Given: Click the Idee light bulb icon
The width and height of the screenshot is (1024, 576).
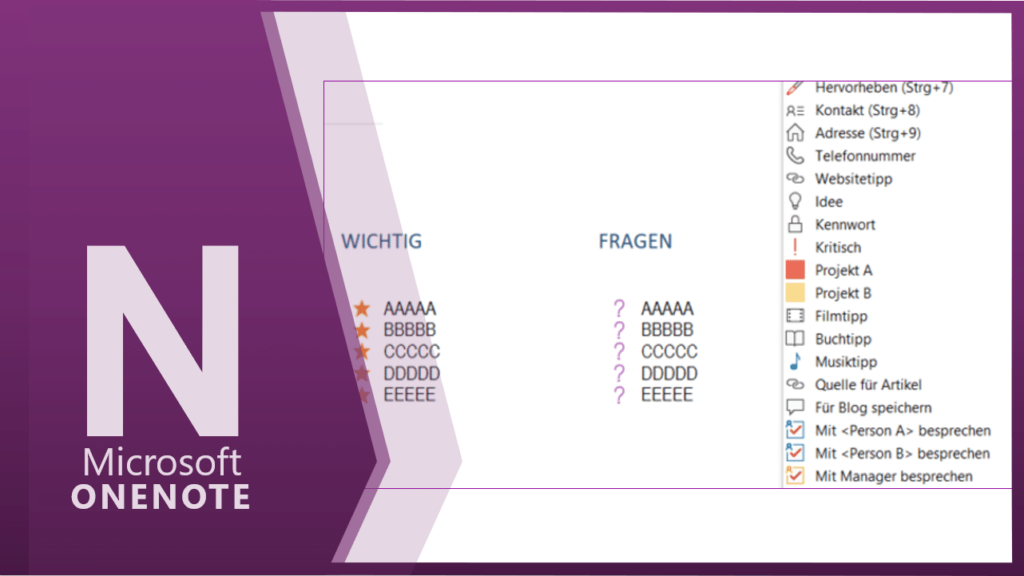Looking at the screenshot, I should pyautogui.click(x=795, y=201).
